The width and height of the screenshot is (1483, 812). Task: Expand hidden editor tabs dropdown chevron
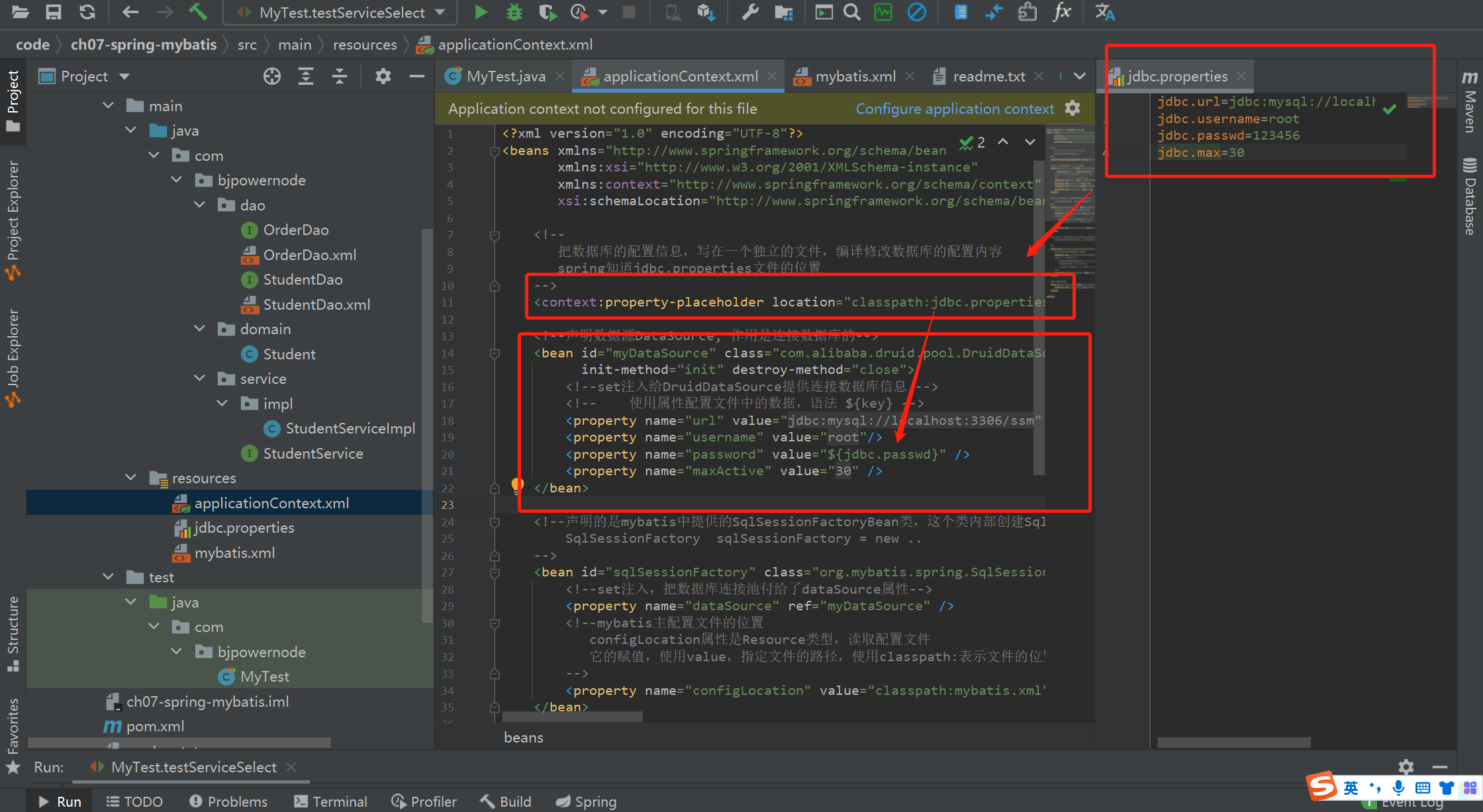pyautogui.click(x=1080, y=76)
